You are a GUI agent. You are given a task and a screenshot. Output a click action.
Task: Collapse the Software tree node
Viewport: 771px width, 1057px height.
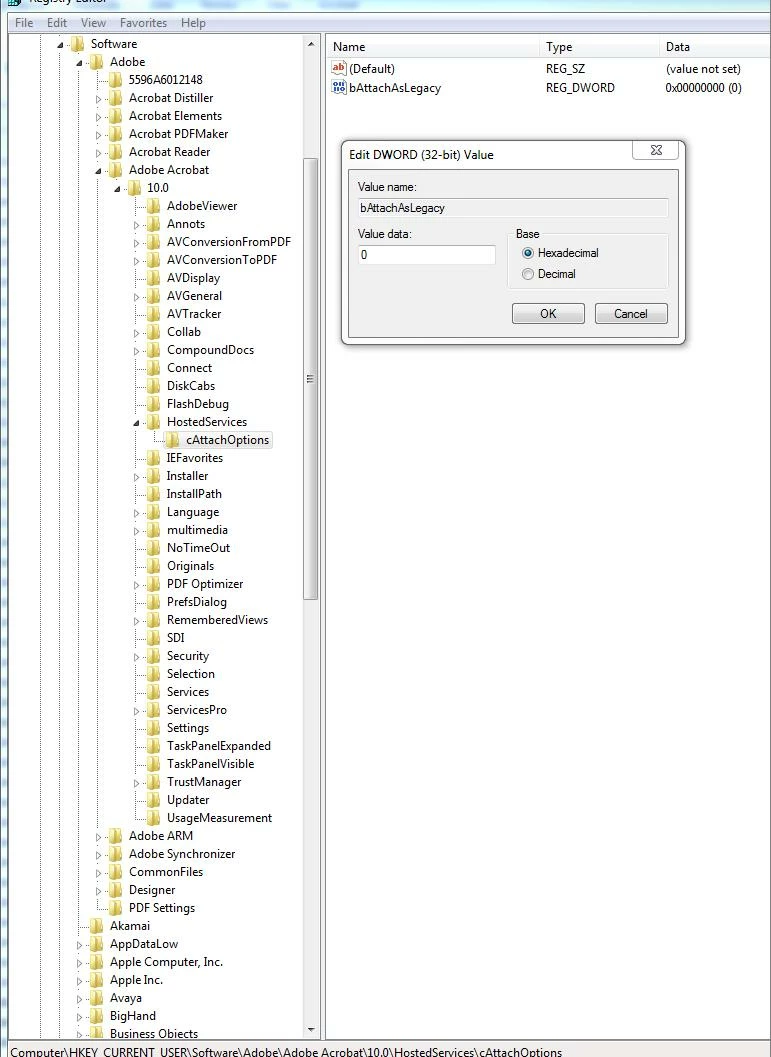point(60,45)
